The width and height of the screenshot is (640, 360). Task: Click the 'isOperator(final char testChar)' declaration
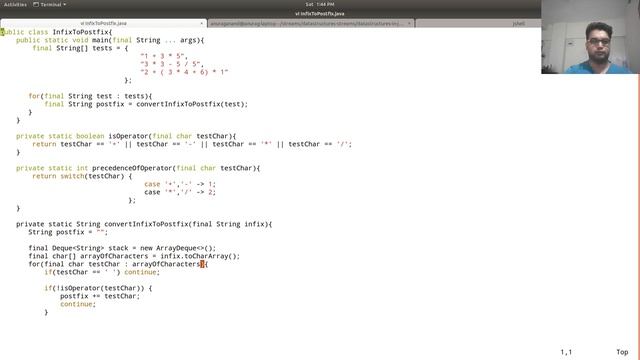pos(126,136)
